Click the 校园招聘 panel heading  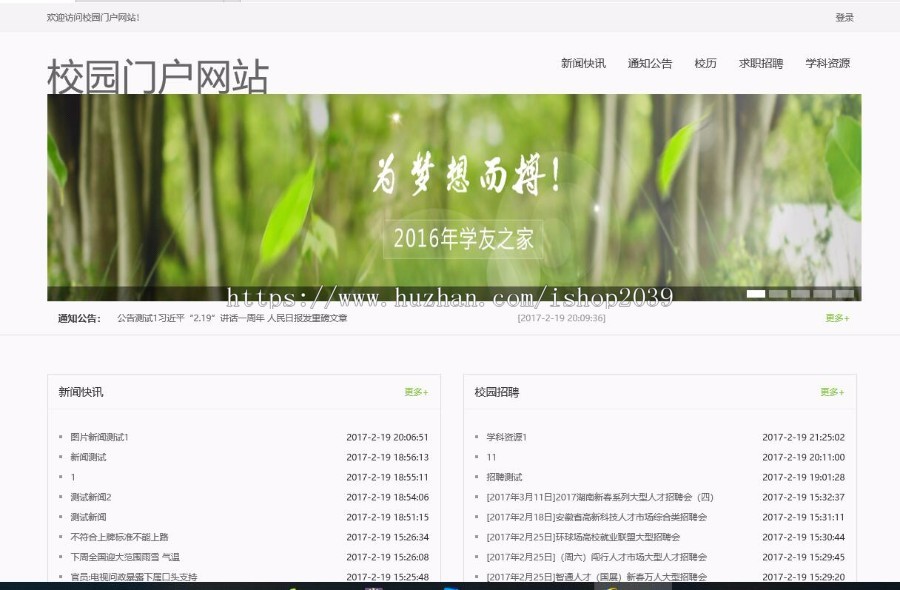pos(497,392)
